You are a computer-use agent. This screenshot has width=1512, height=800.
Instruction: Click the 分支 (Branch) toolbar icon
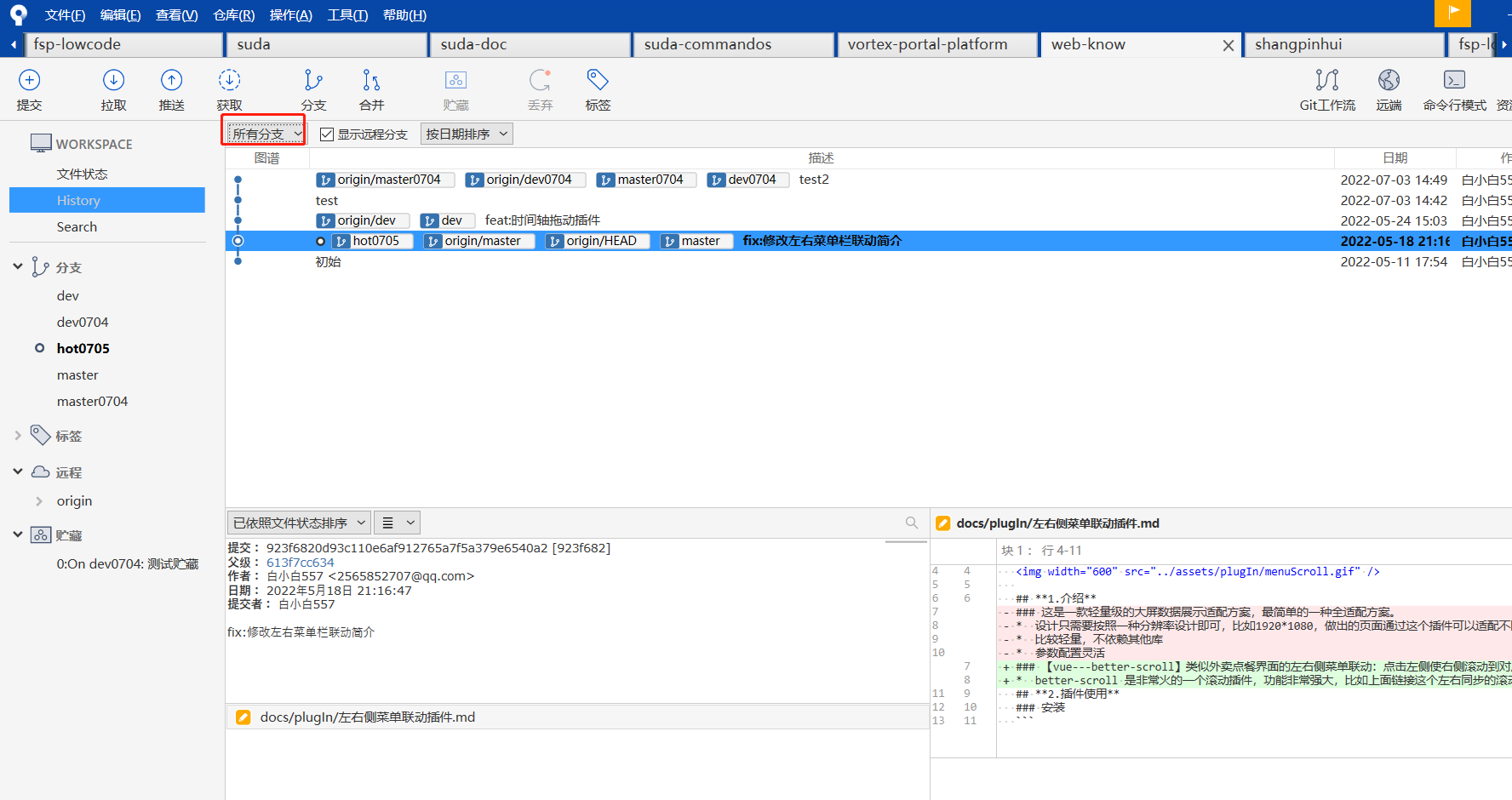313,80
